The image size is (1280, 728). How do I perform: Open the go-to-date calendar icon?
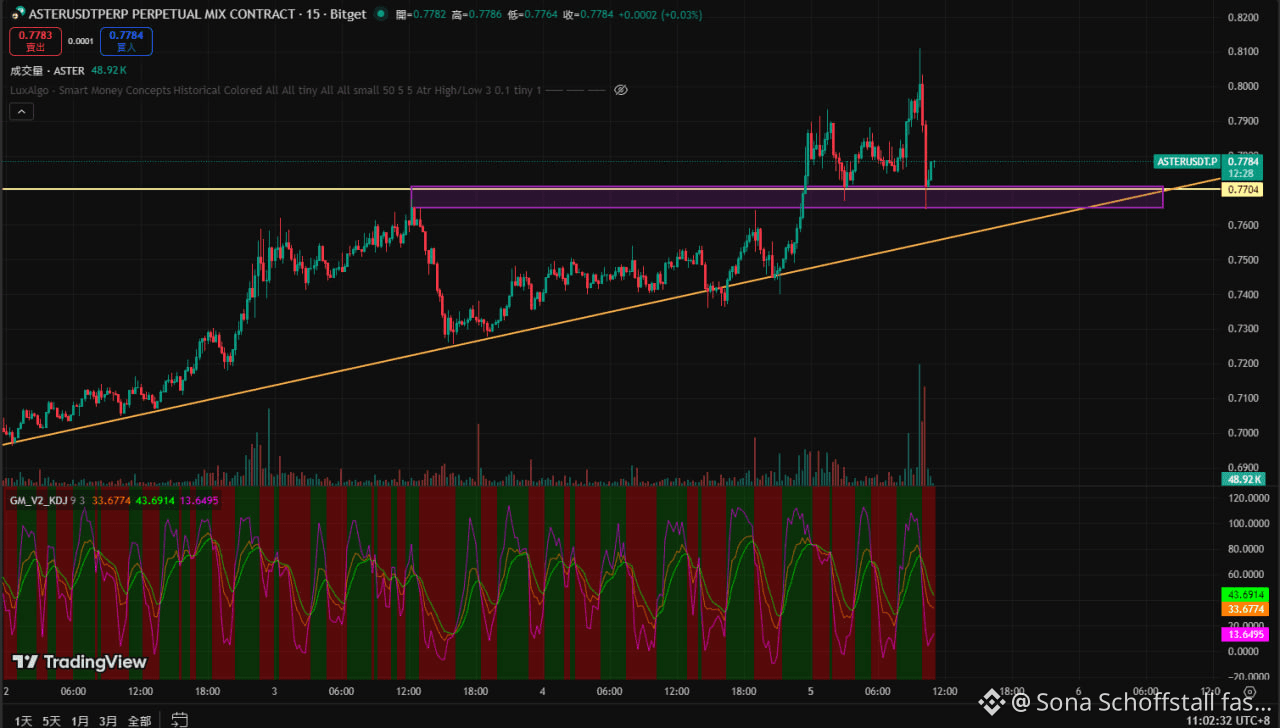pos(180,719)
